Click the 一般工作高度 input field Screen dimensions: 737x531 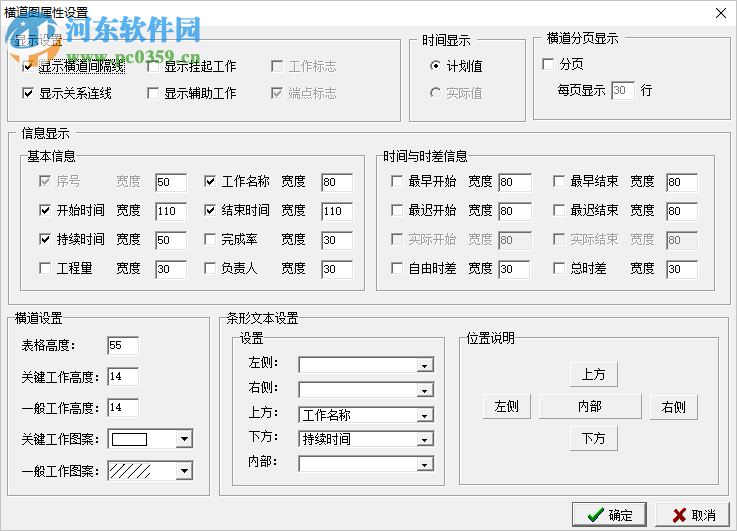point(123,408)
